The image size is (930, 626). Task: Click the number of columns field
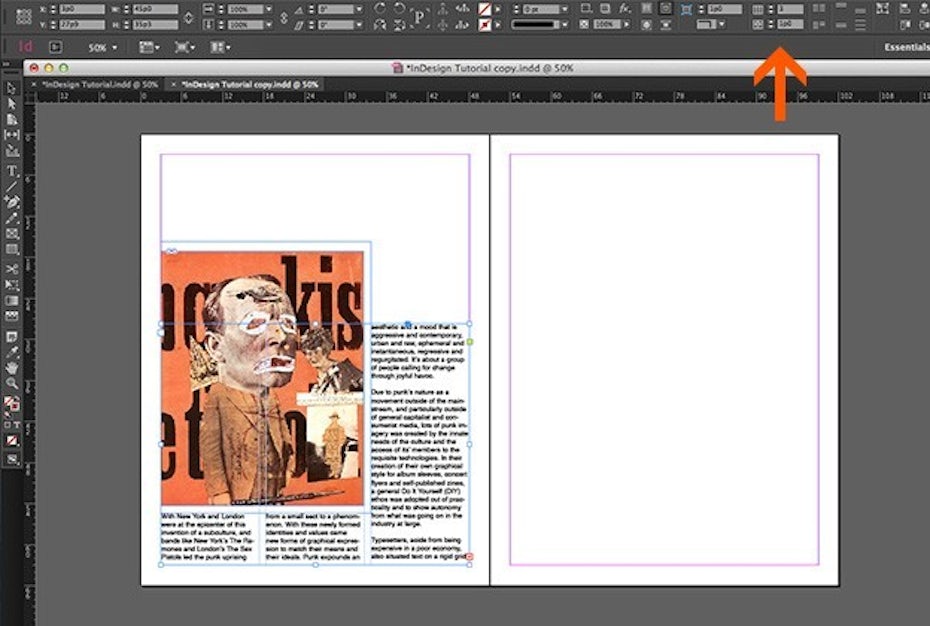[x=789, y=9]
